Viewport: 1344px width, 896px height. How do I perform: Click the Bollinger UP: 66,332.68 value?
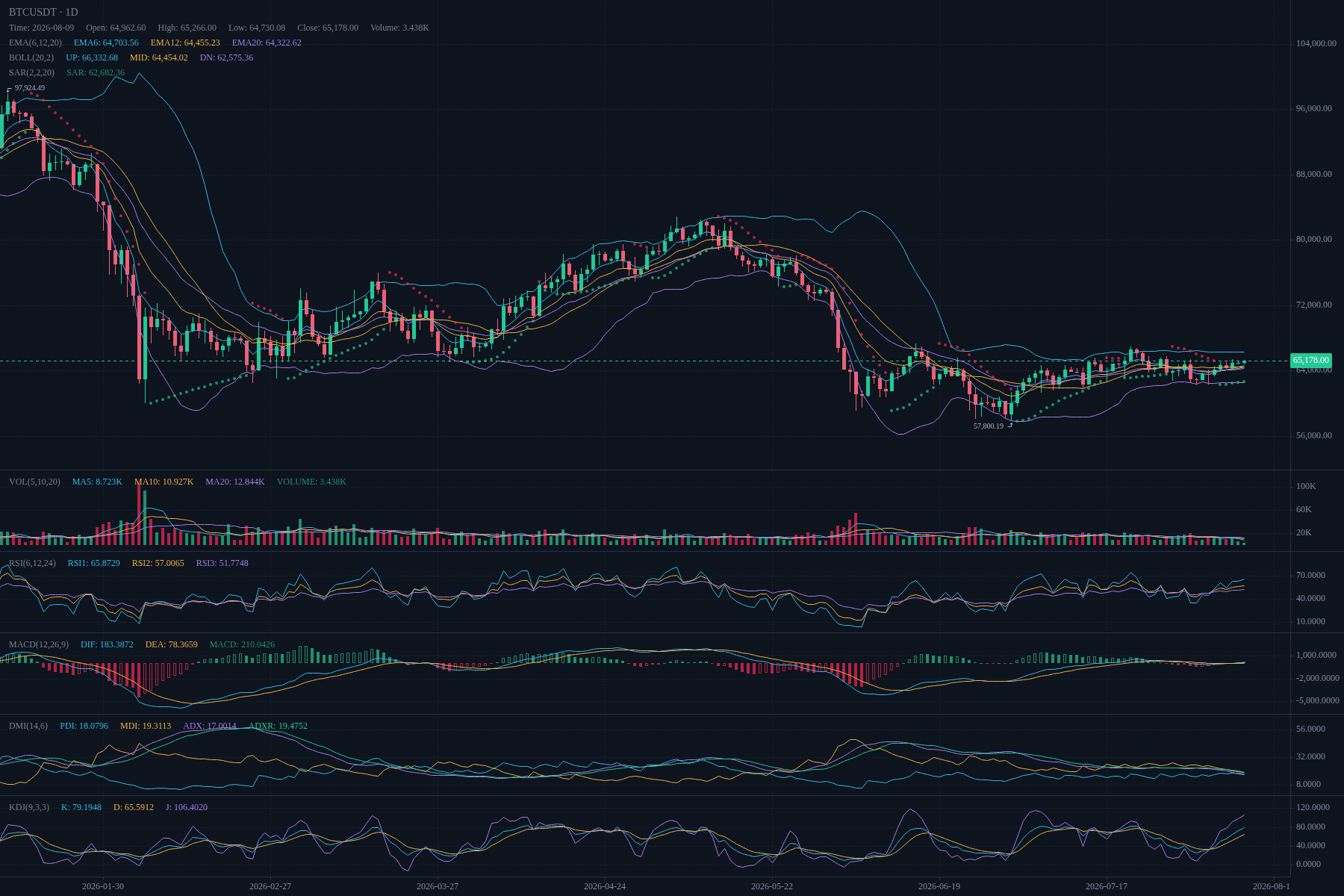point(92,57)
